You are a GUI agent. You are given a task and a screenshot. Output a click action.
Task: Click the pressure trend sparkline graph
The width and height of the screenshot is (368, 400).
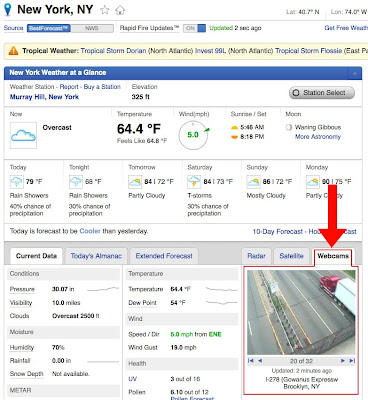[103, 289]
